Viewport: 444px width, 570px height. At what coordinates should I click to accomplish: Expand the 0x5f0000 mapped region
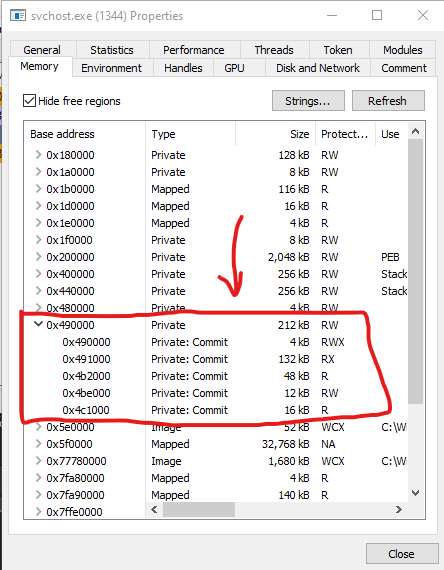tap(38, 444)
